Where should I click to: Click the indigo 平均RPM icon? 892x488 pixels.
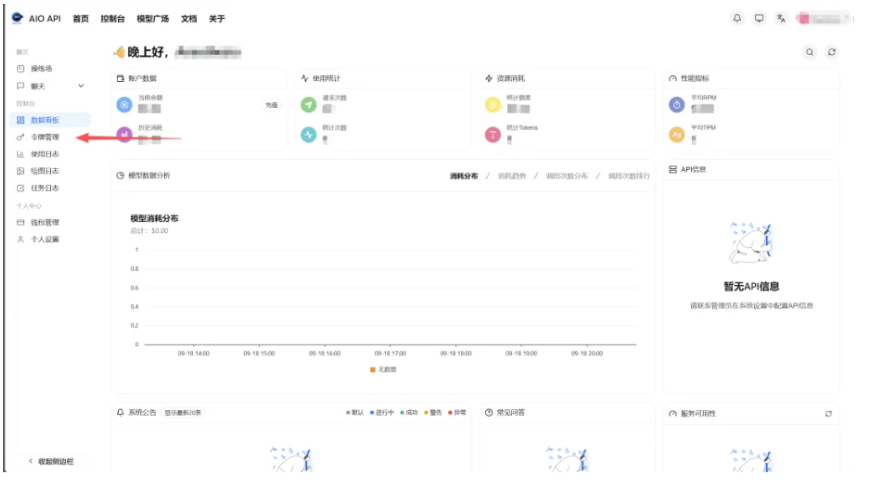(x=676, y=105)
